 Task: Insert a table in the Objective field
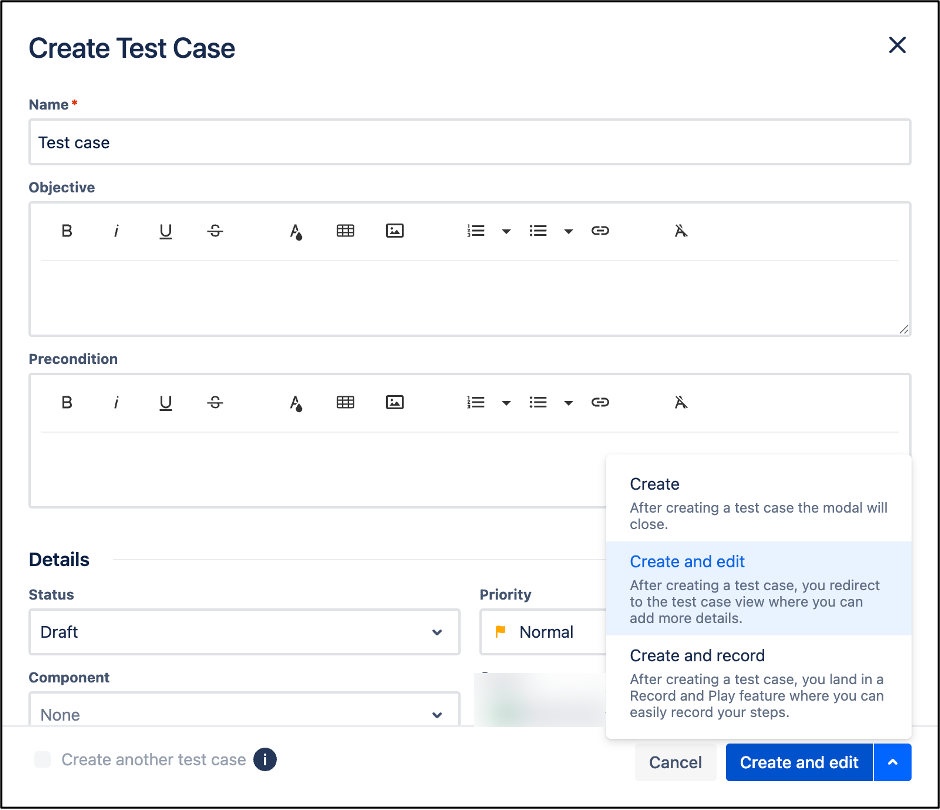pyautogui.click(x=345, y=230)
